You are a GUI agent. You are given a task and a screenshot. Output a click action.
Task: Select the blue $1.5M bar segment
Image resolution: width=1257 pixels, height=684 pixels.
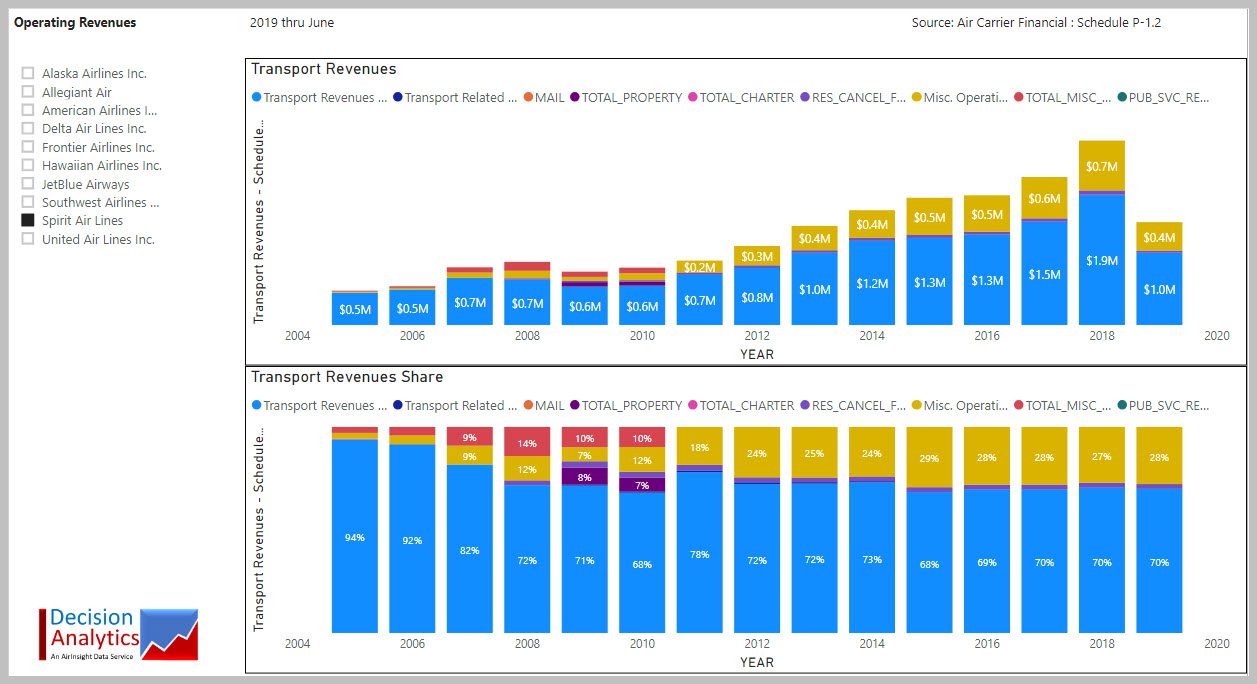pos(1044,273)
